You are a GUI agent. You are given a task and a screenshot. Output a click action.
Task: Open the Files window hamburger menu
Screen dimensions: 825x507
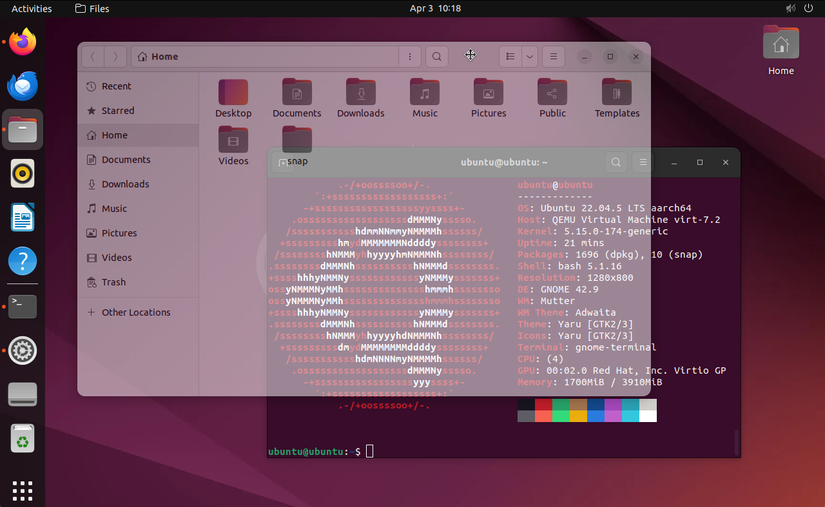click(554, 56)
